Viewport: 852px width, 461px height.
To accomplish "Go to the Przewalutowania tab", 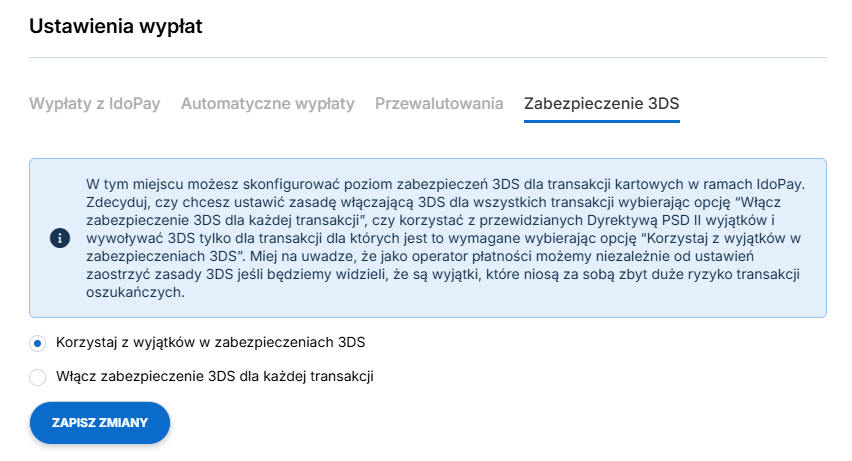I will [x=439, y=103].
